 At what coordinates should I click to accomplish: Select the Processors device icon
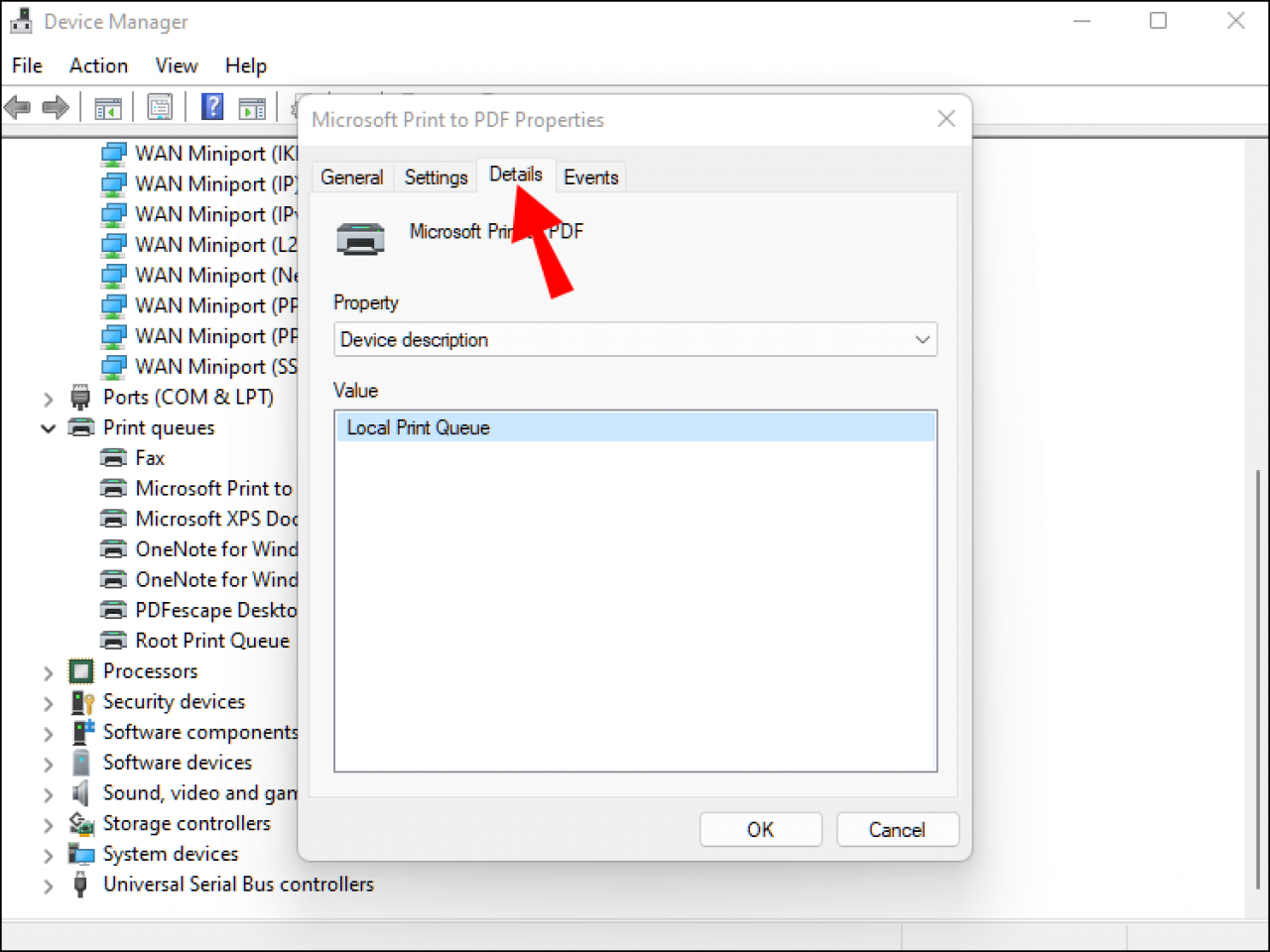(x=79, y=670)
